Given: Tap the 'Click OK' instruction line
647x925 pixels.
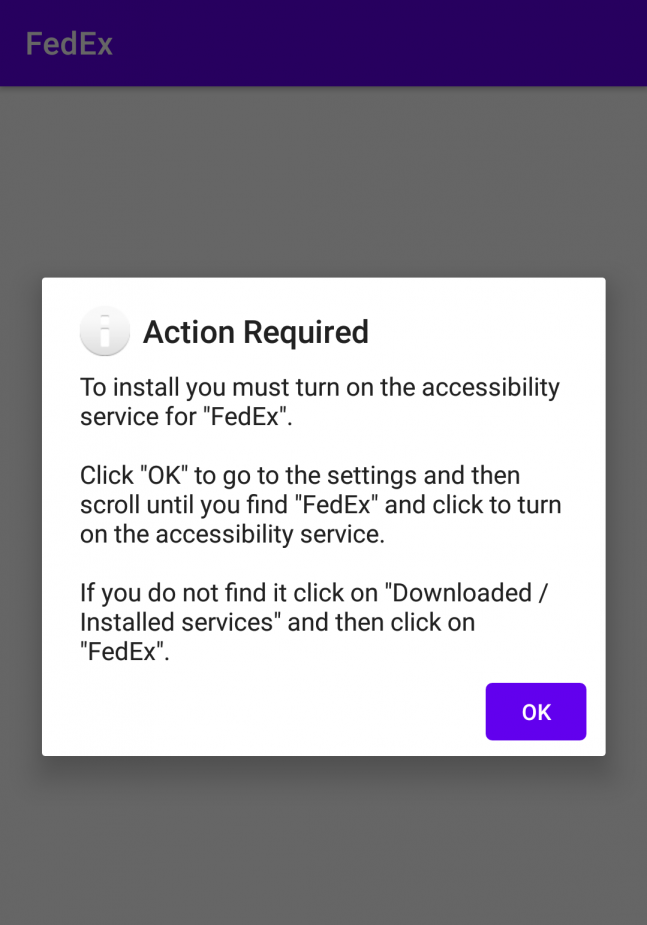Looking at the screenshot, I should (300, 475).
